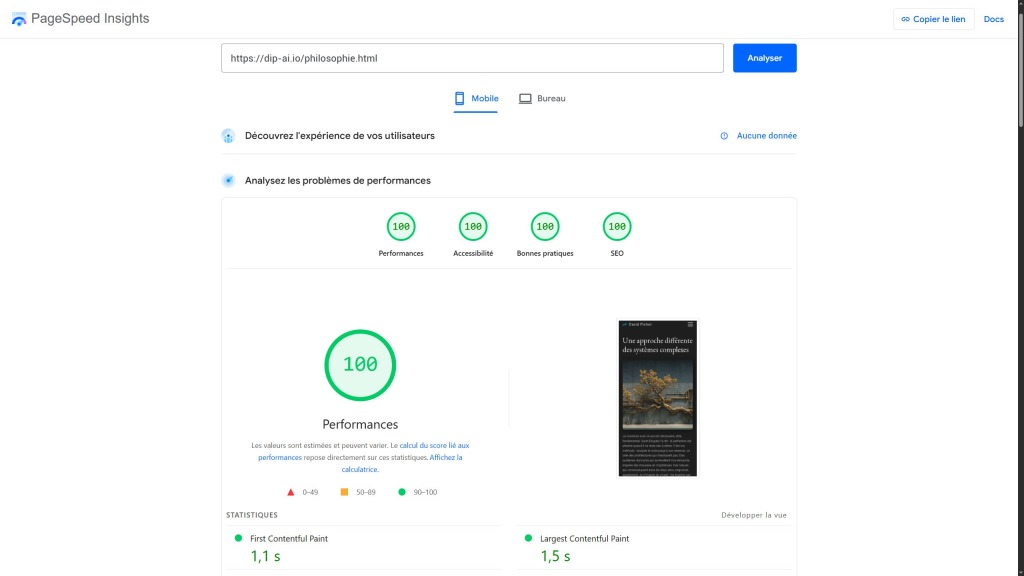Image resolution: width=1024 pixels, height=576 pixels.
Task: Select the Performances score circle icon
Action: 401,226
